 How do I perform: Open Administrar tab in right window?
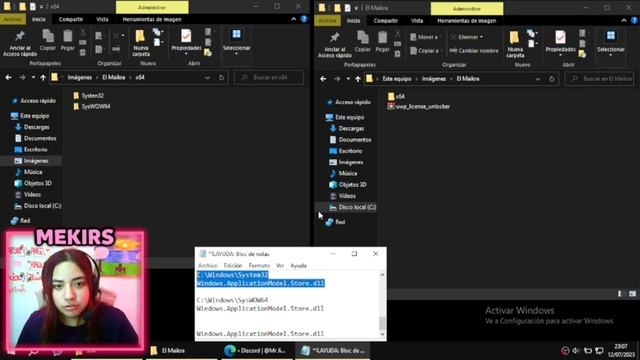pos(467,8)
